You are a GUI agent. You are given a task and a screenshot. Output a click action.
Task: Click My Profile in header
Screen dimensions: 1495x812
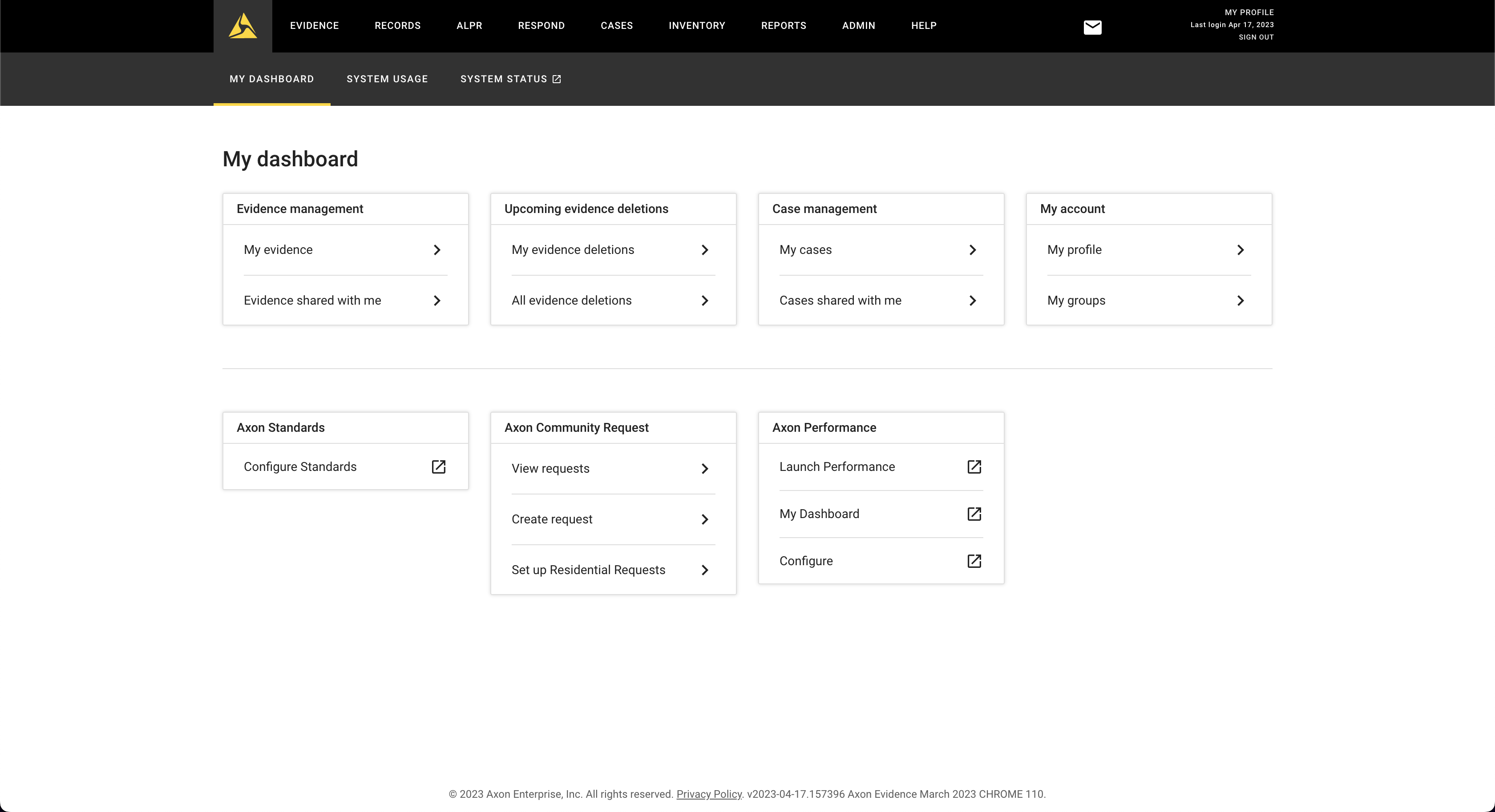click(x=1249, y=12)
